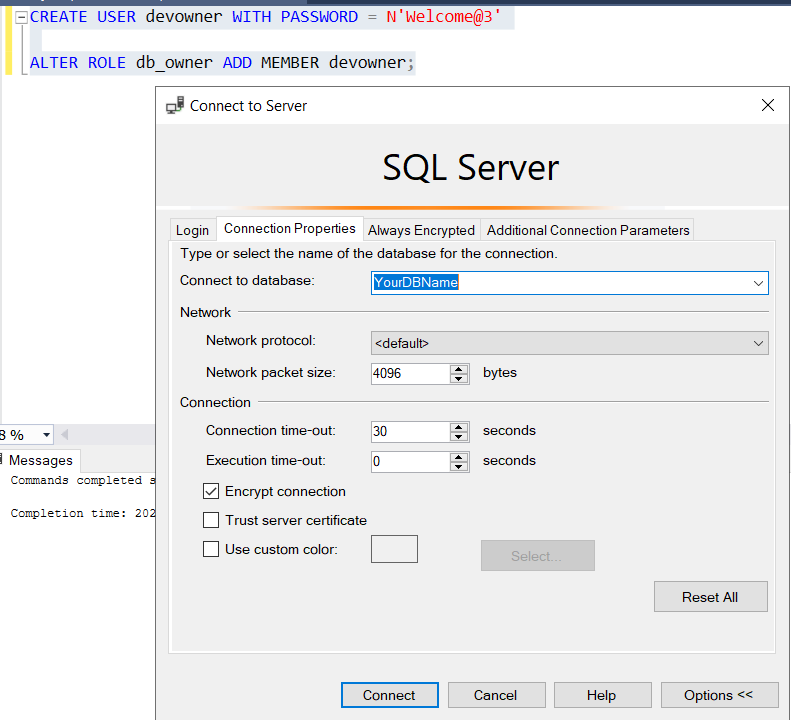
Task: Click the Execution time-out field
Action: tap(410, 462)
